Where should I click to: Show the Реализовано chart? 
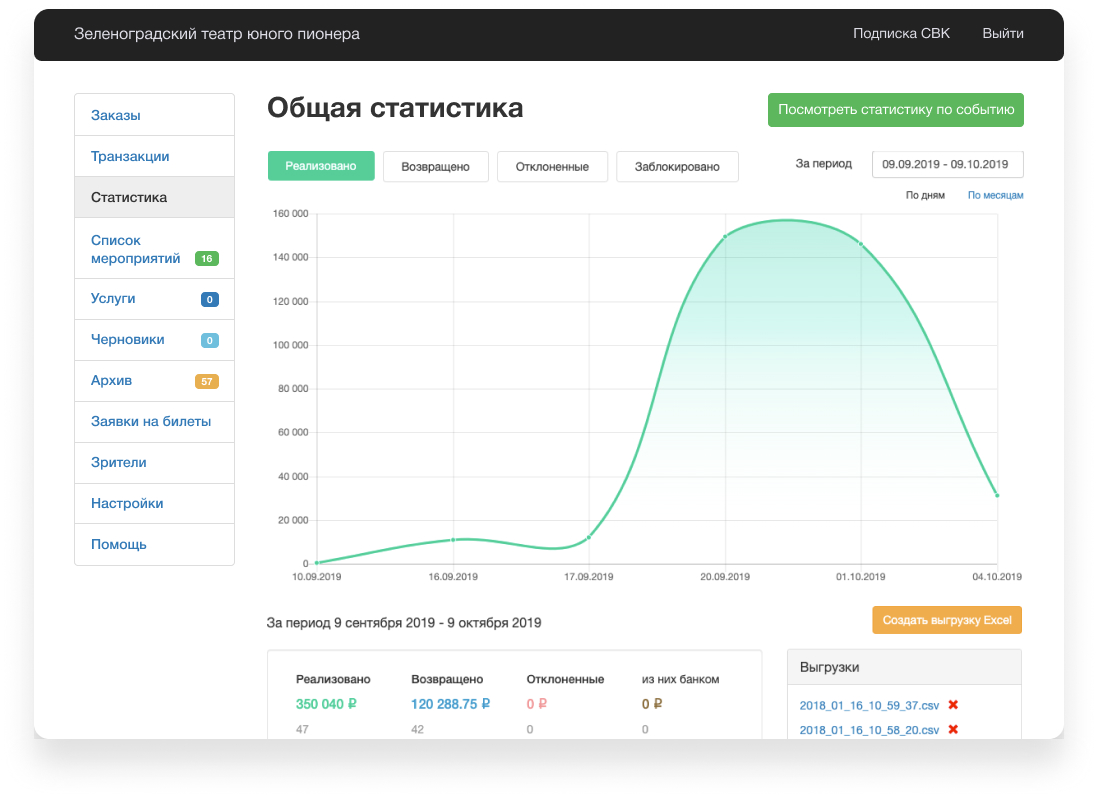[321, 166]
